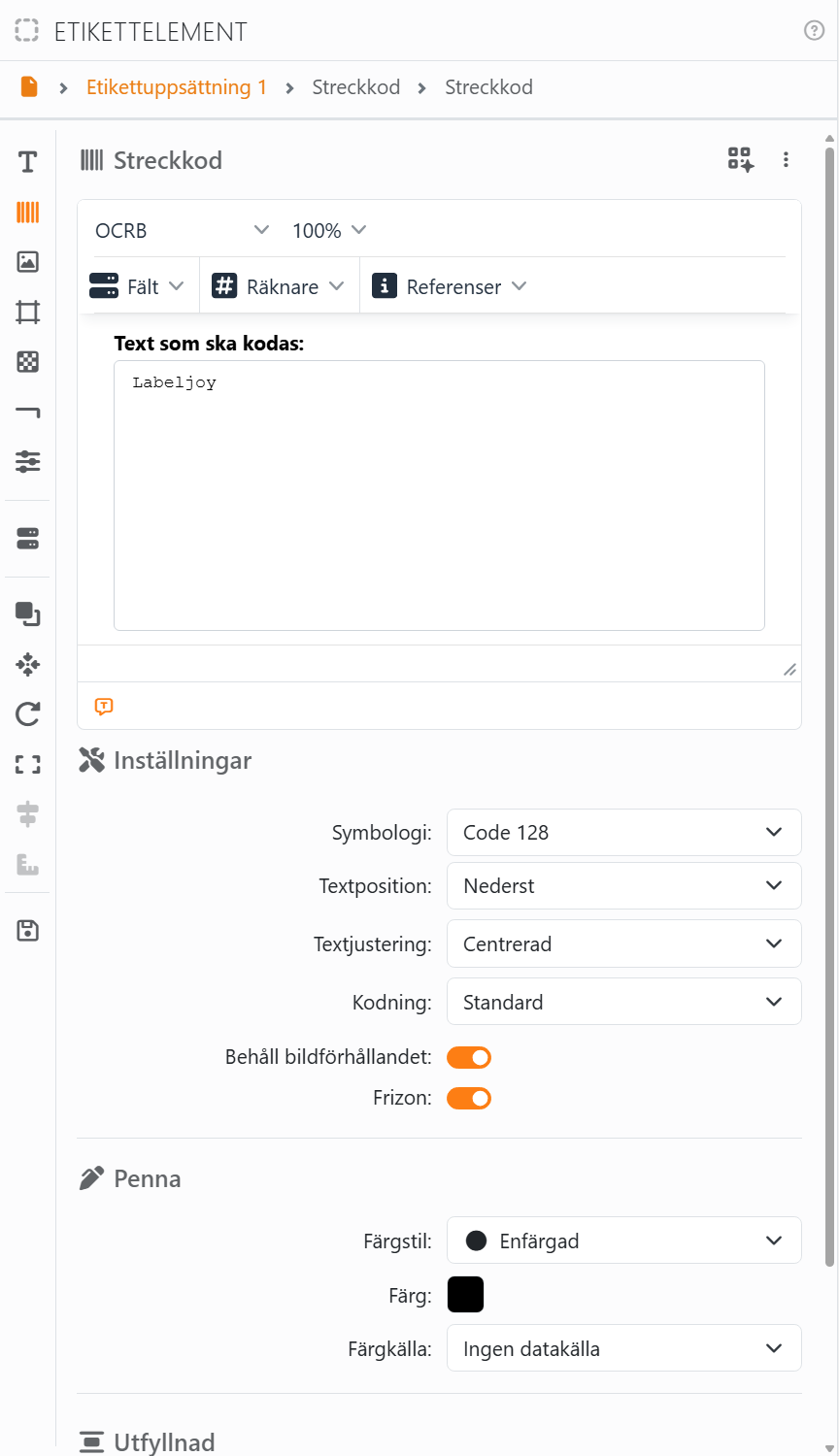The image size is (839, 1456).
Task: Open the Fält menu
Action: (x=137, y=286)
